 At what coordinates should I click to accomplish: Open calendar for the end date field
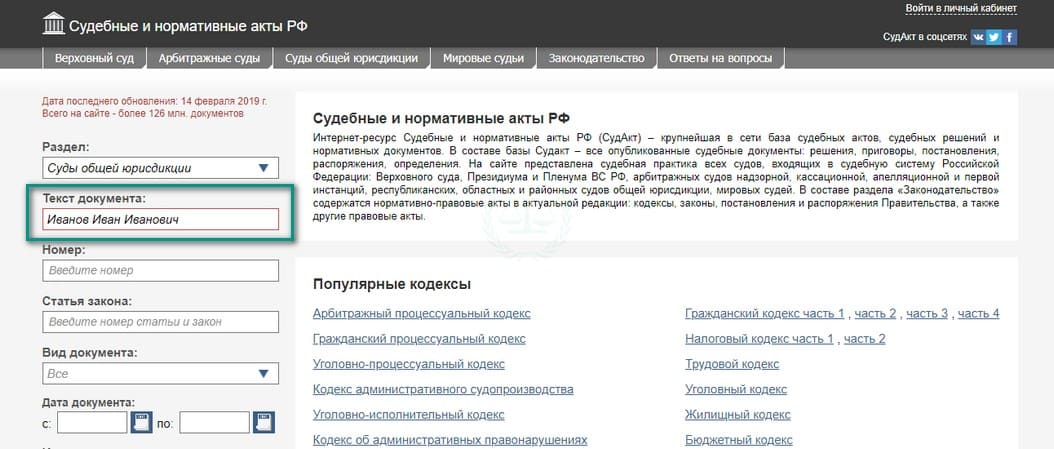pos(264,423)
